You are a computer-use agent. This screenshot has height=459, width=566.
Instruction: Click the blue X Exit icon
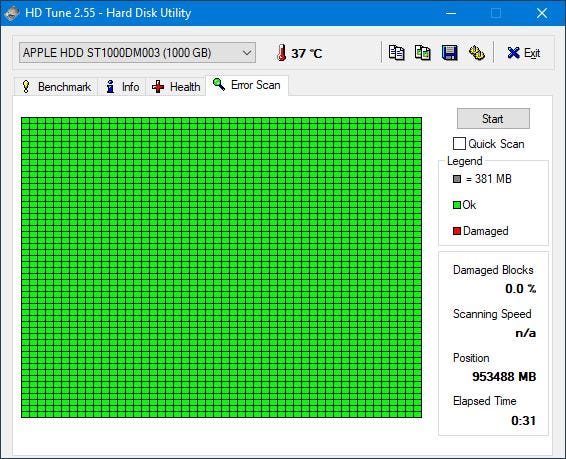[x=513, y=53]
